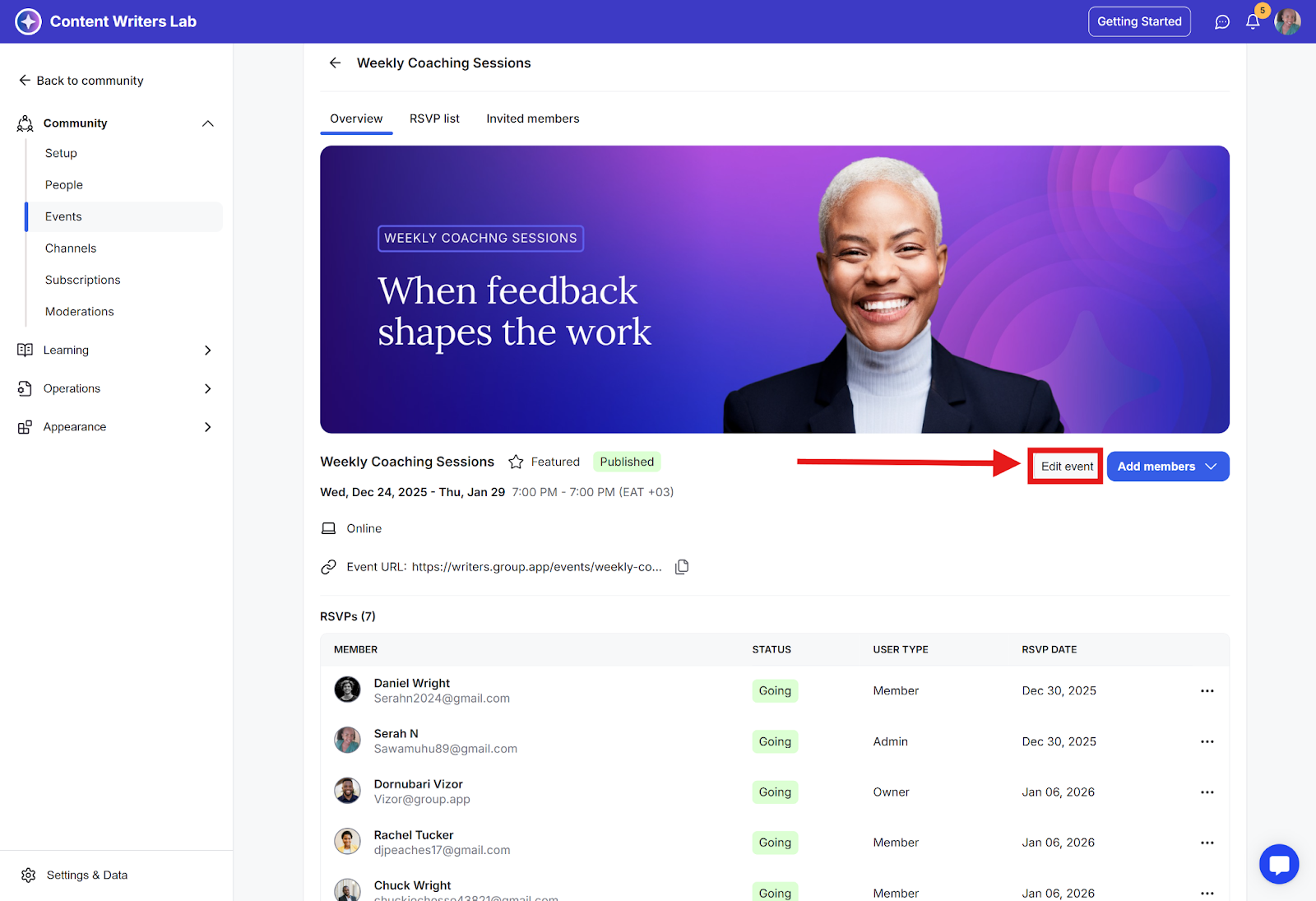Open the notifications bell icon
This screenshot has height=901, width=1316.
pyautogui.click(x=1253, y=22)
